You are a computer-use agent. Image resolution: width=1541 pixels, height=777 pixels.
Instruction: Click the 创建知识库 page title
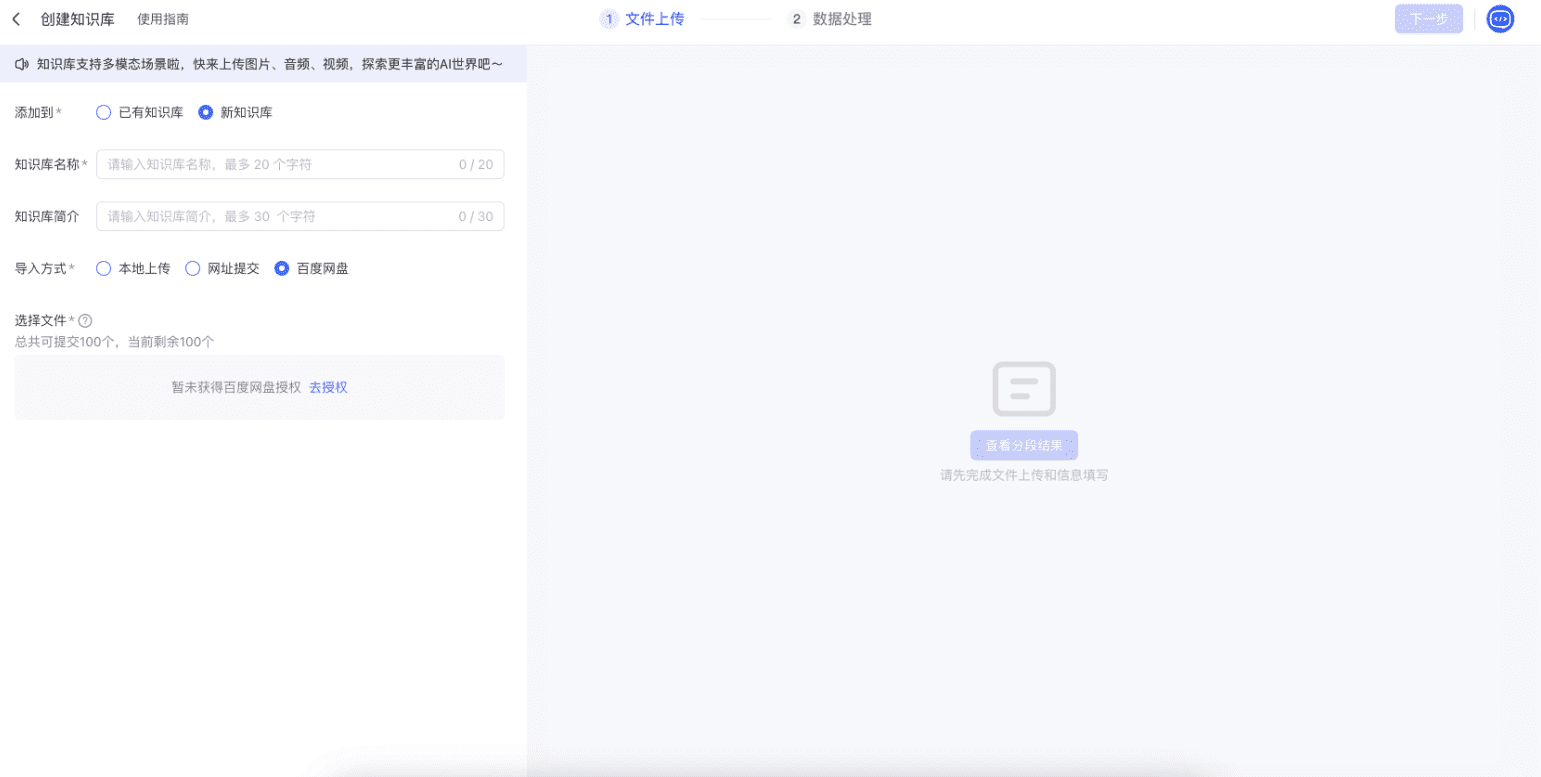77,19
